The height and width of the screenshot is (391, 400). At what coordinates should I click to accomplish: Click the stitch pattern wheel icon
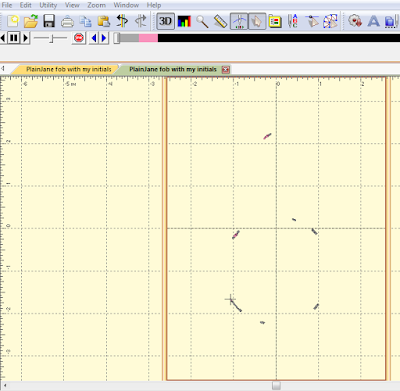pyautogui.click(x=330, y=21)
